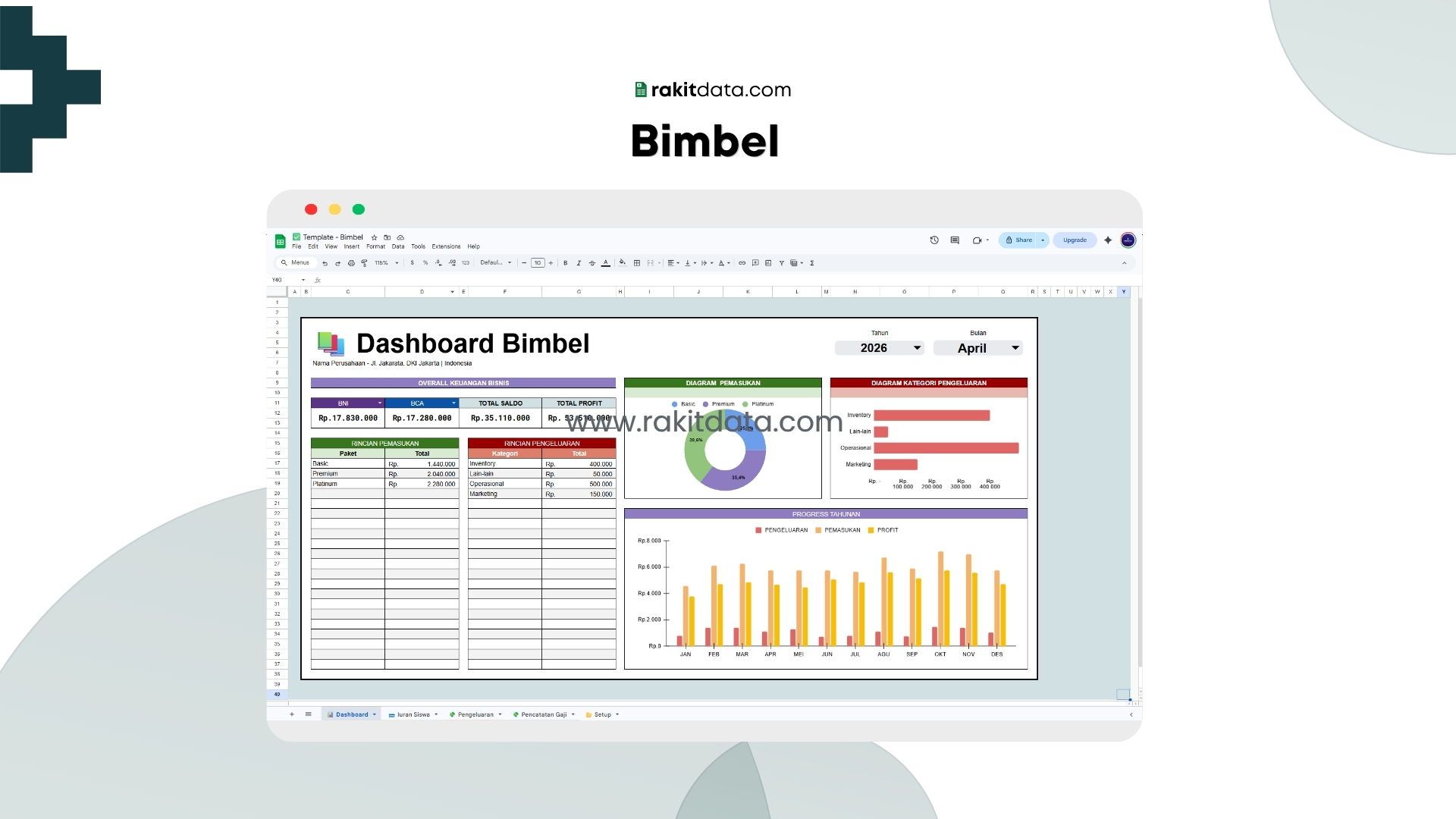Toggle bold formatting
Image resolution: width=1456 pixels, height=819 pixels.
coord(565,262)
